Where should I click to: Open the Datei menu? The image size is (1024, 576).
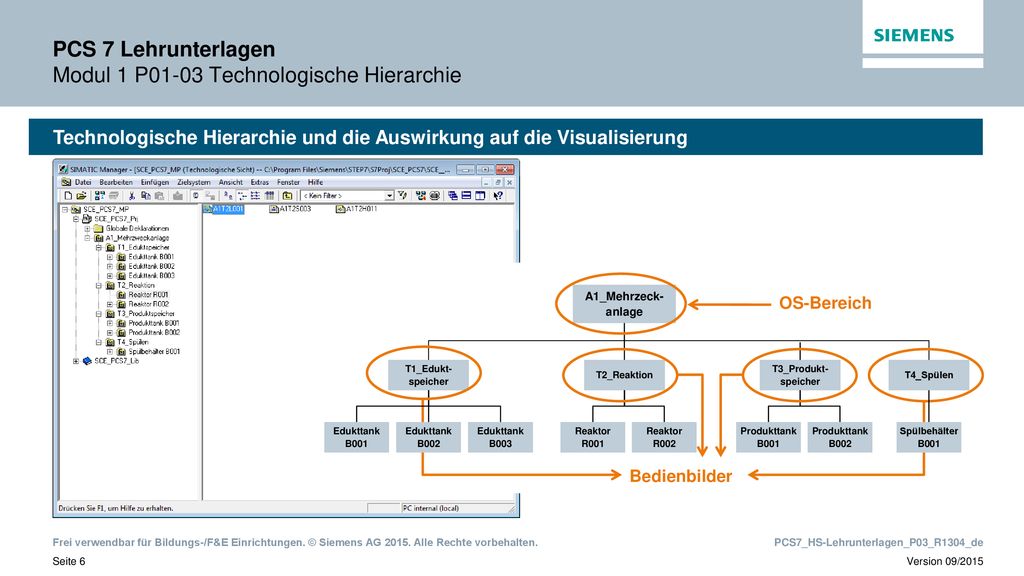[x=83, y=182]
